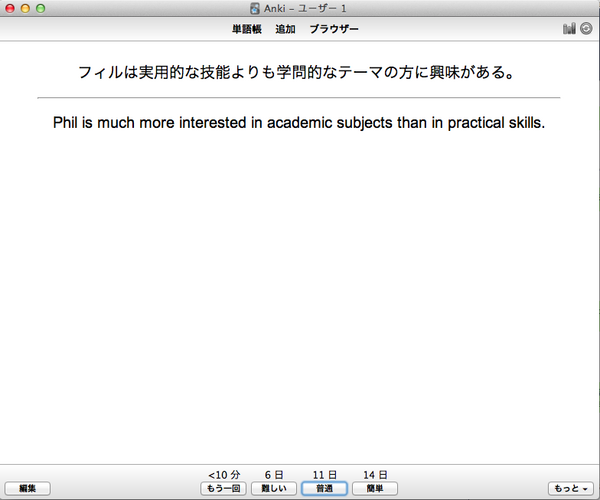
Task: Open the 追加 add card tab
Action: click(x=285, y=29)
